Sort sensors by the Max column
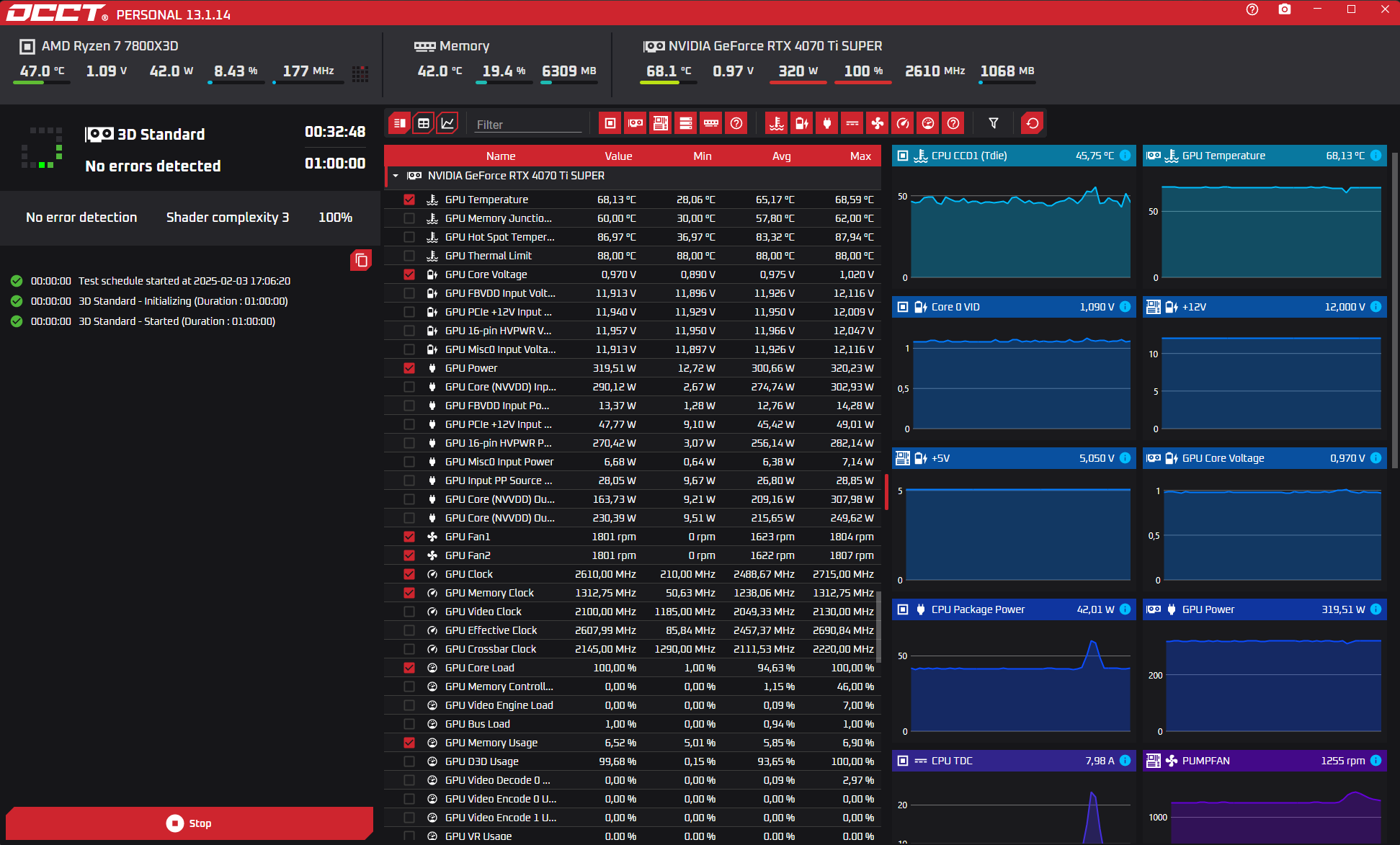Viewport: 1400px width, 845px height. tap(861, 156)
